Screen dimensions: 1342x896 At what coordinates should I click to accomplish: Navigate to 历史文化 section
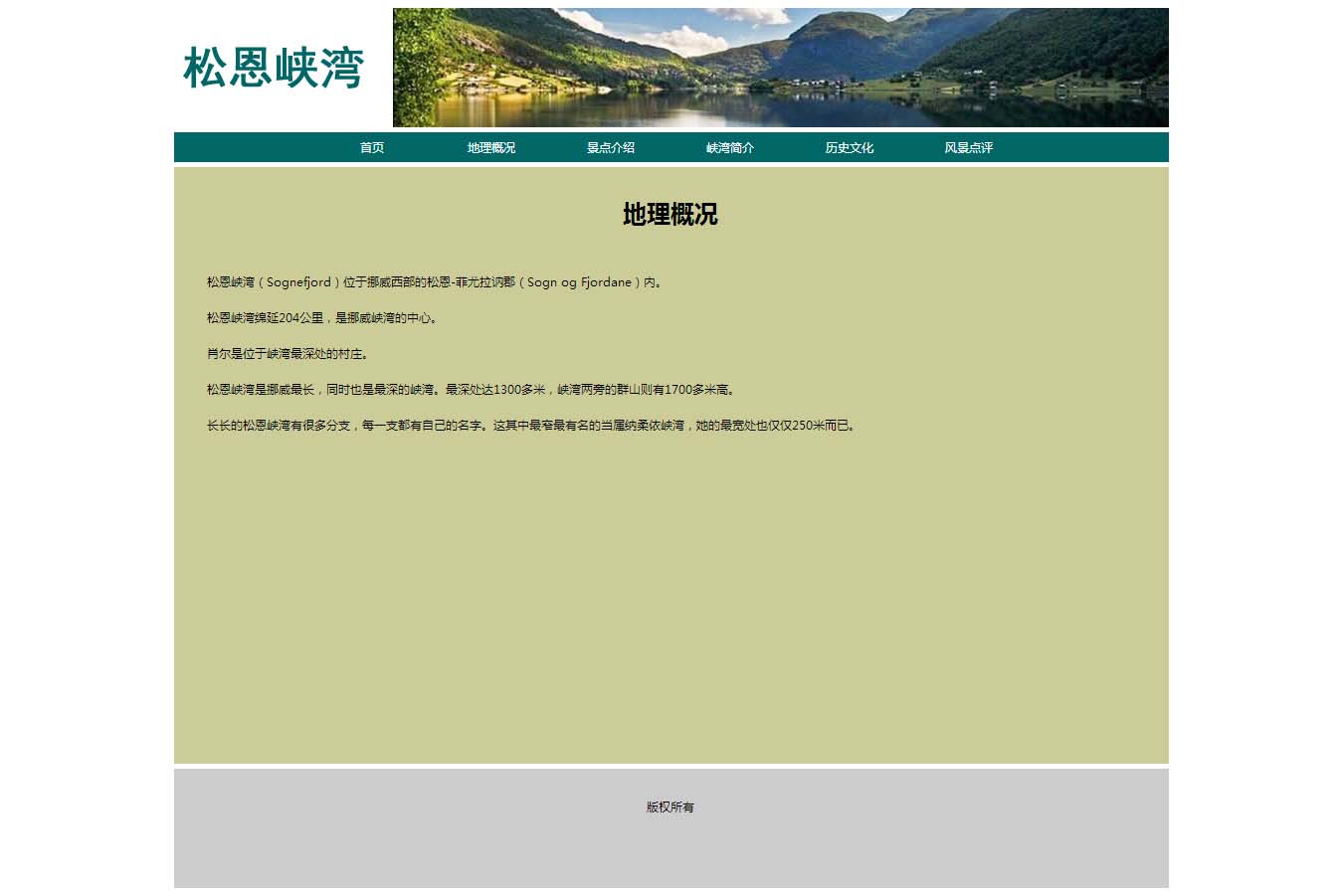pos(850,147)
